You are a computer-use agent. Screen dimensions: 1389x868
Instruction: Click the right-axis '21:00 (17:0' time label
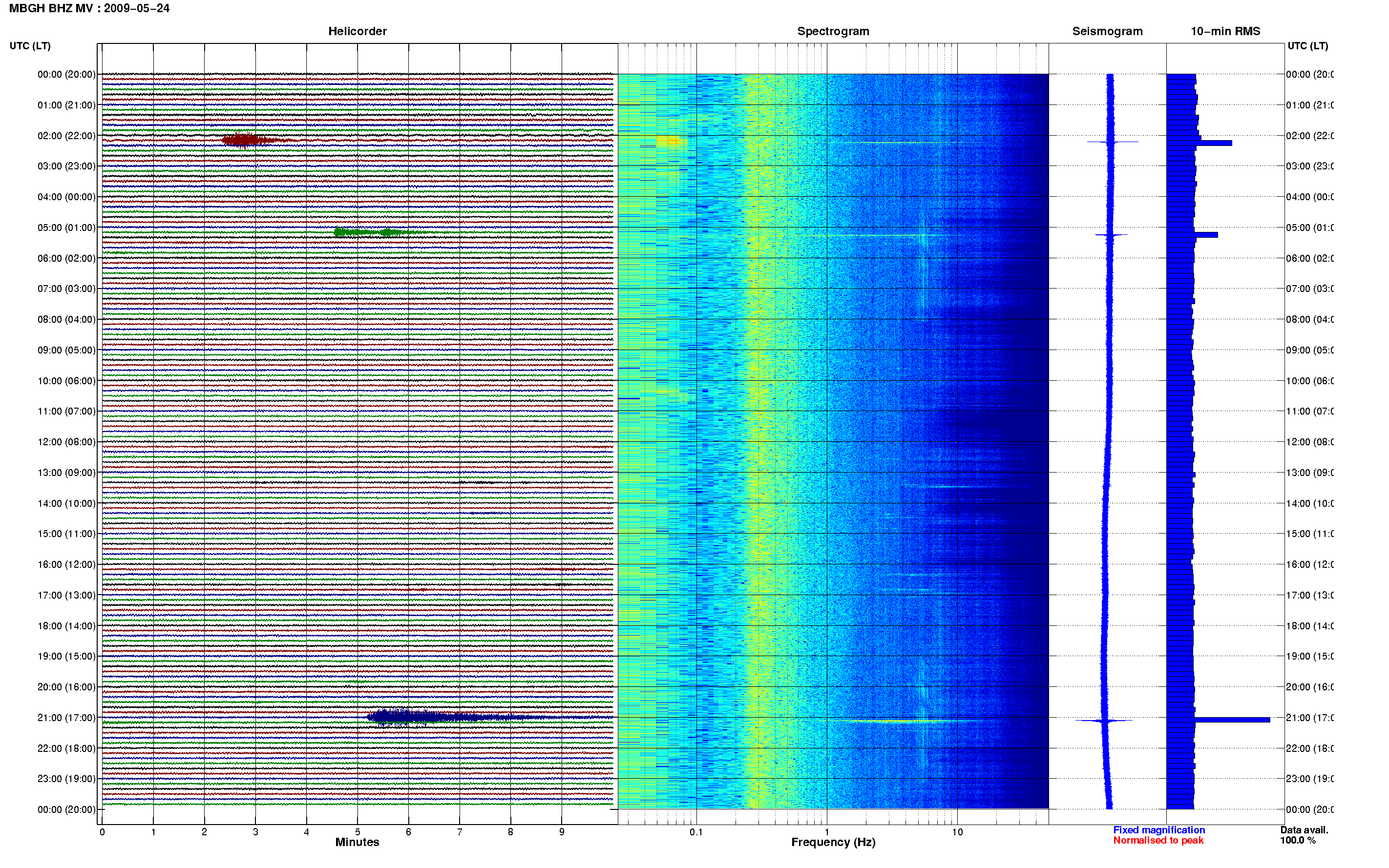click(x=1310, y=718)
